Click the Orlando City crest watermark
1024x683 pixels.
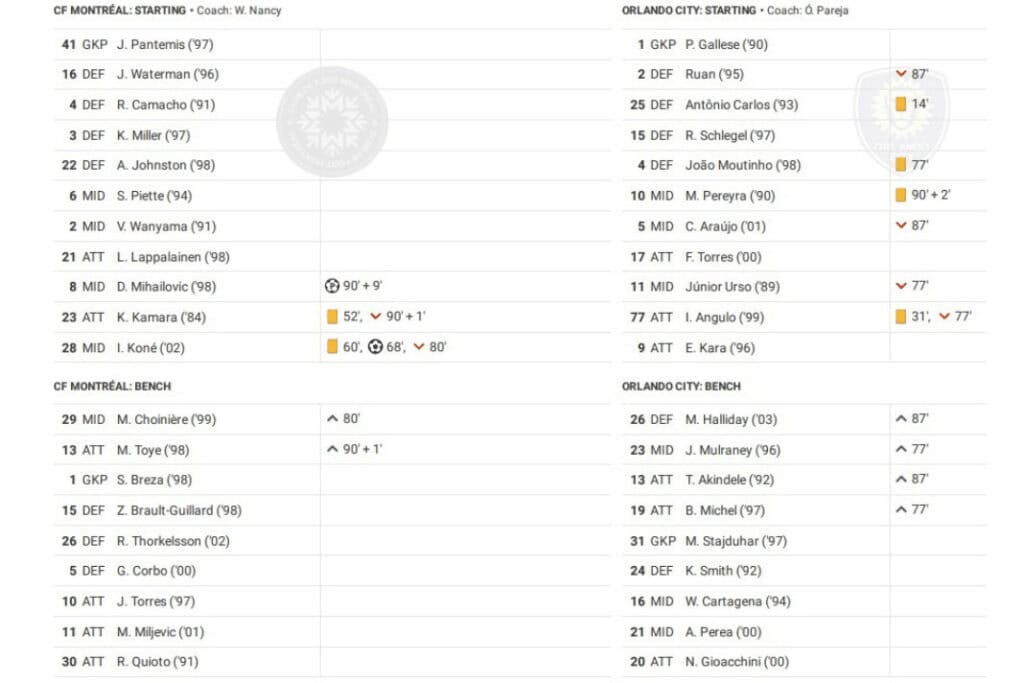point(895,115)
